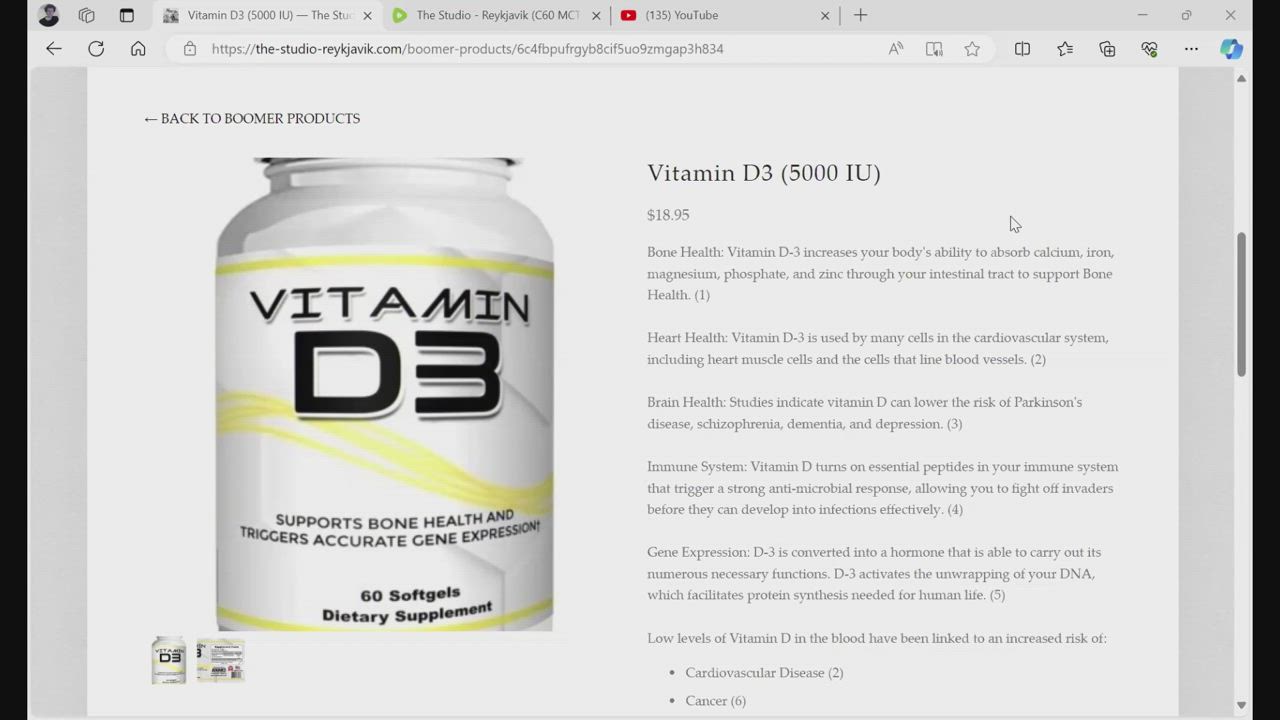Open a new browser tab

pos(860,15)
